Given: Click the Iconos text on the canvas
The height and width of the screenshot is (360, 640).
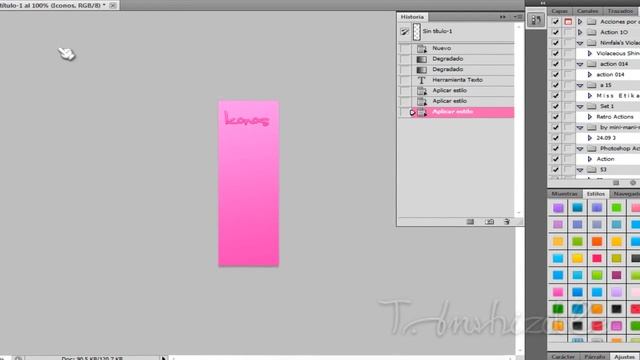Looking at the screenshot, I should [247, 119].
